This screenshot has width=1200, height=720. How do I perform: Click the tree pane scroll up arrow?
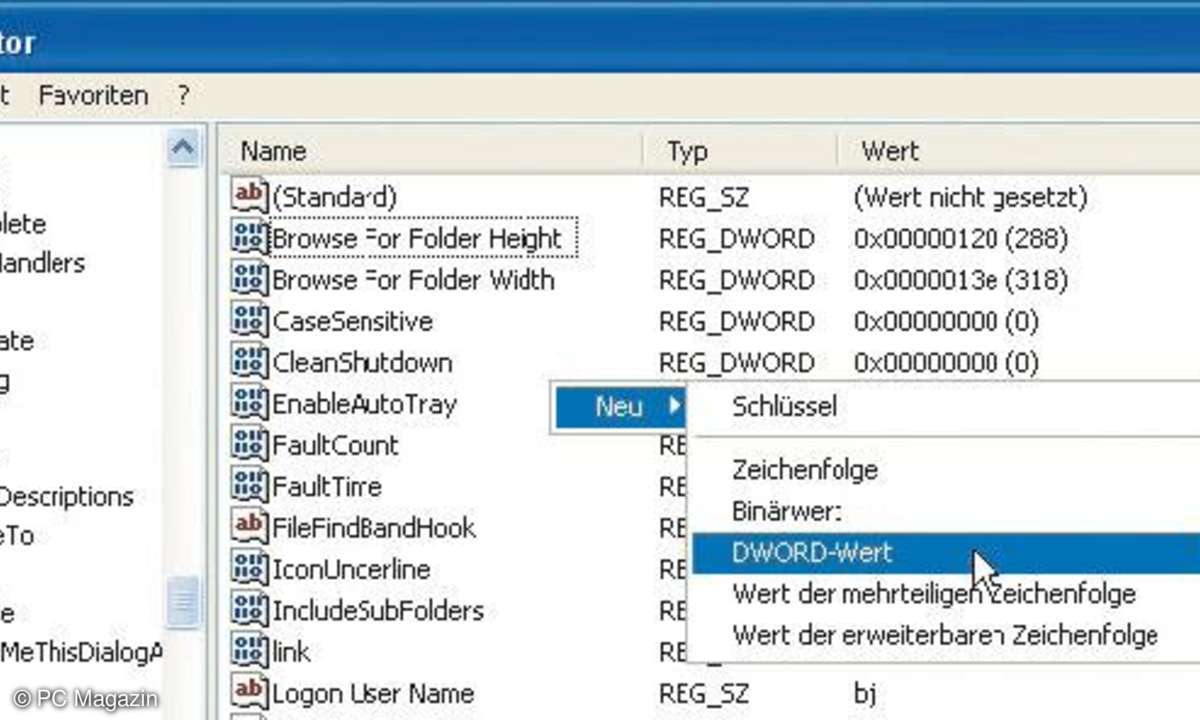[x=183, y=149]
